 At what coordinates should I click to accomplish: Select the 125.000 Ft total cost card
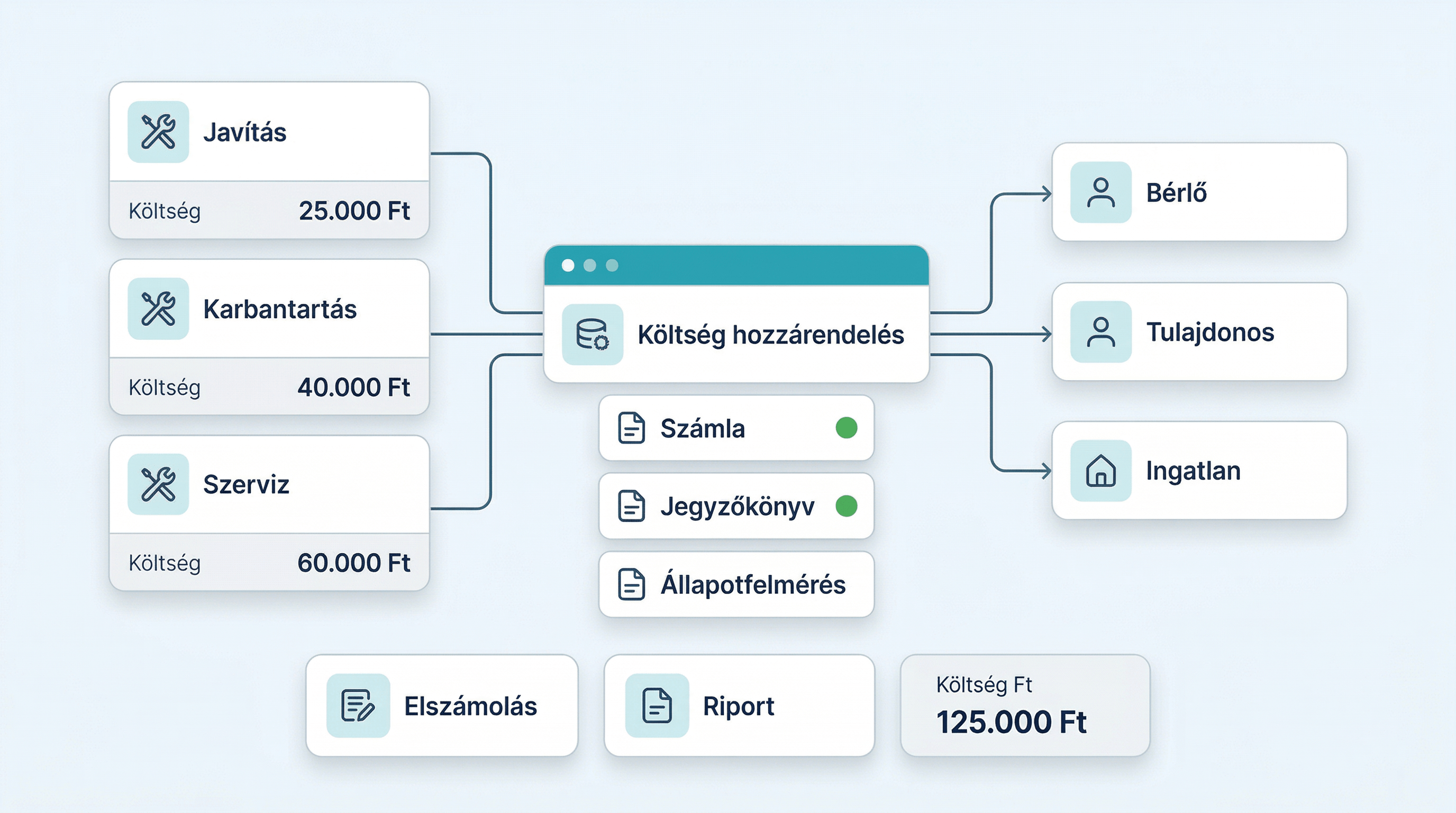[1024, 706]
